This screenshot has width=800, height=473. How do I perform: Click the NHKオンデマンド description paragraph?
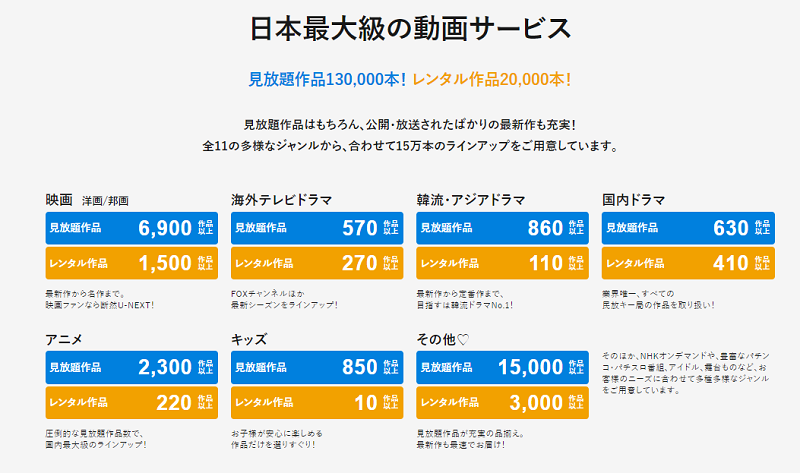pyautogui.click(x=686, y=373)
